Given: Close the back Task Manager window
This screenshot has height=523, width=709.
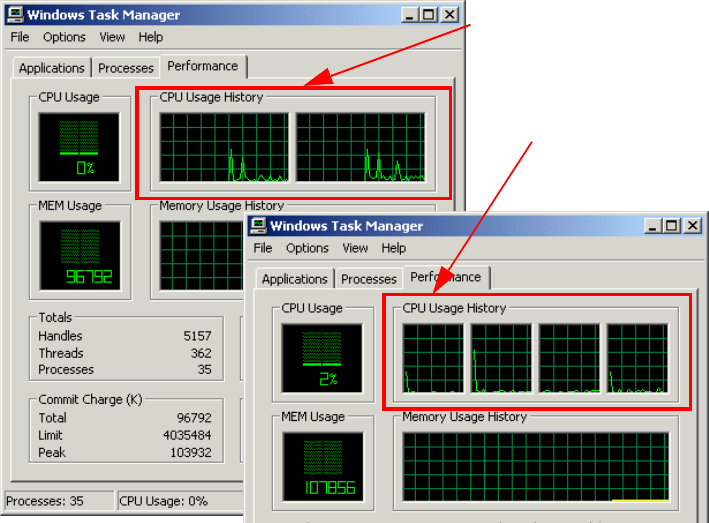Looking at the screenshot, I should [x=449, y=15].
